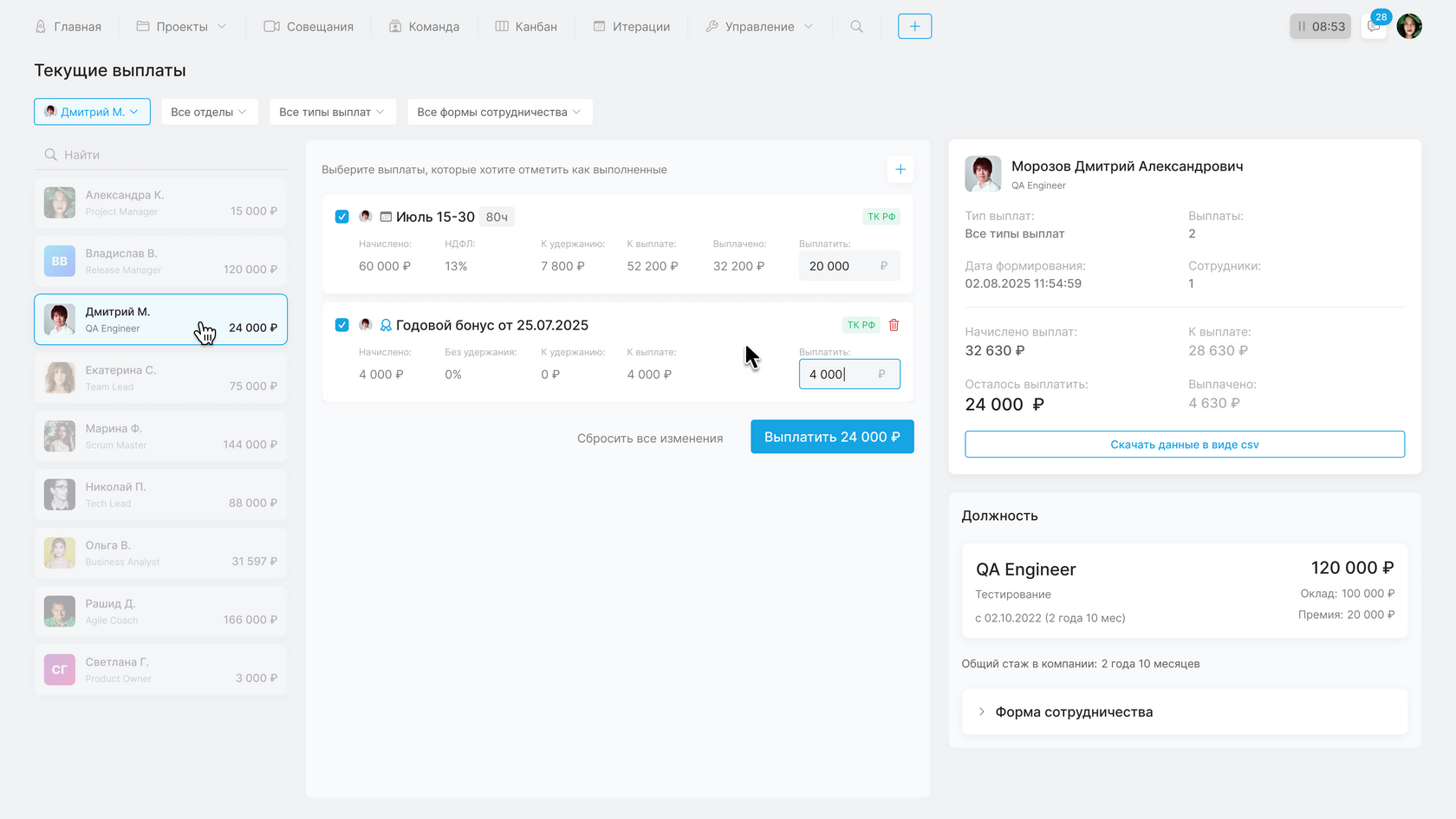Click Скачать данные в виде csv

pyautogui.click(x=1185, y=445)
